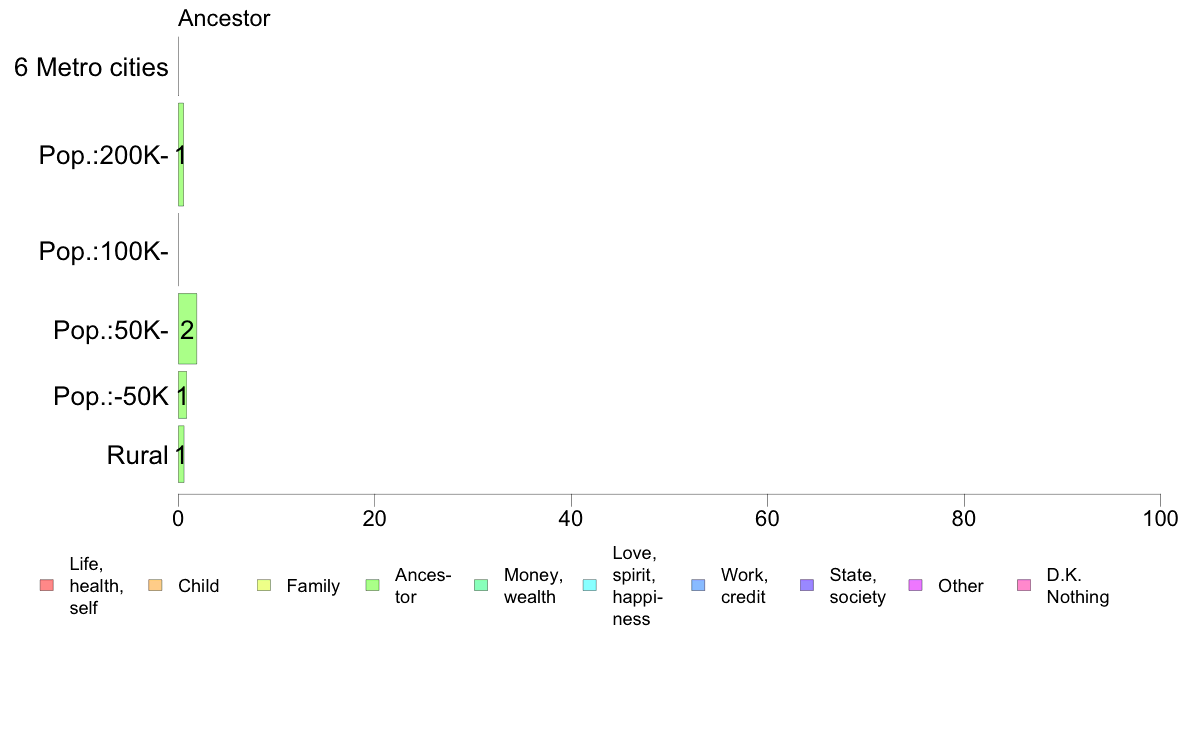
Task: Click the pink D.K. Nothing swatch
Action: tap(1024, 585)
